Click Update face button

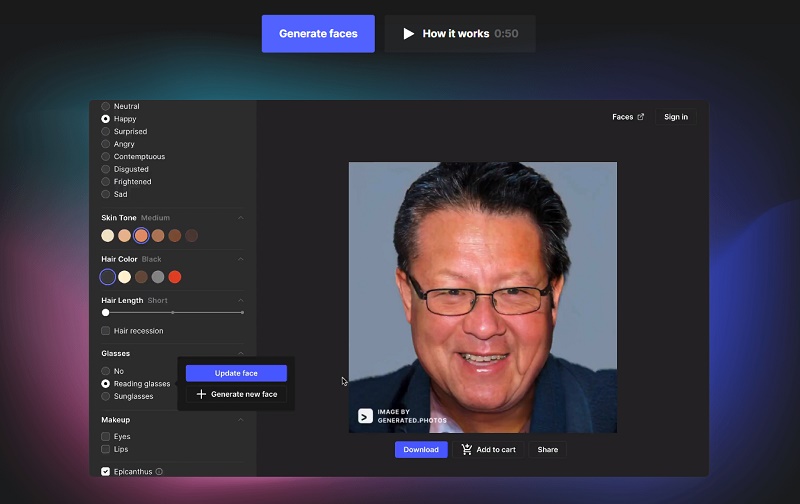236,373
